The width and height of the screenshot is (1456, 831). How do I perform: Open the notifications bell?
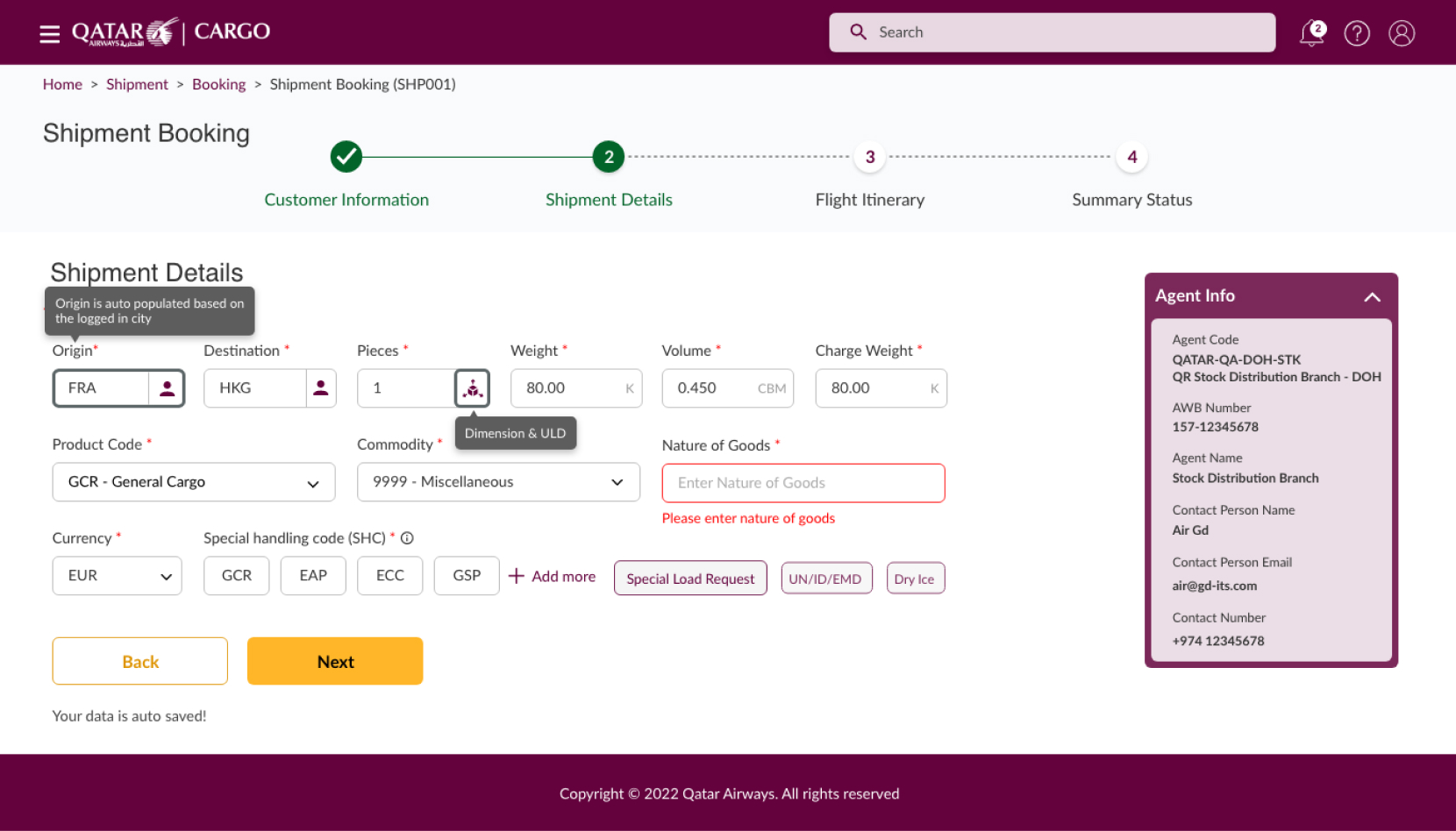point(1312,33)
